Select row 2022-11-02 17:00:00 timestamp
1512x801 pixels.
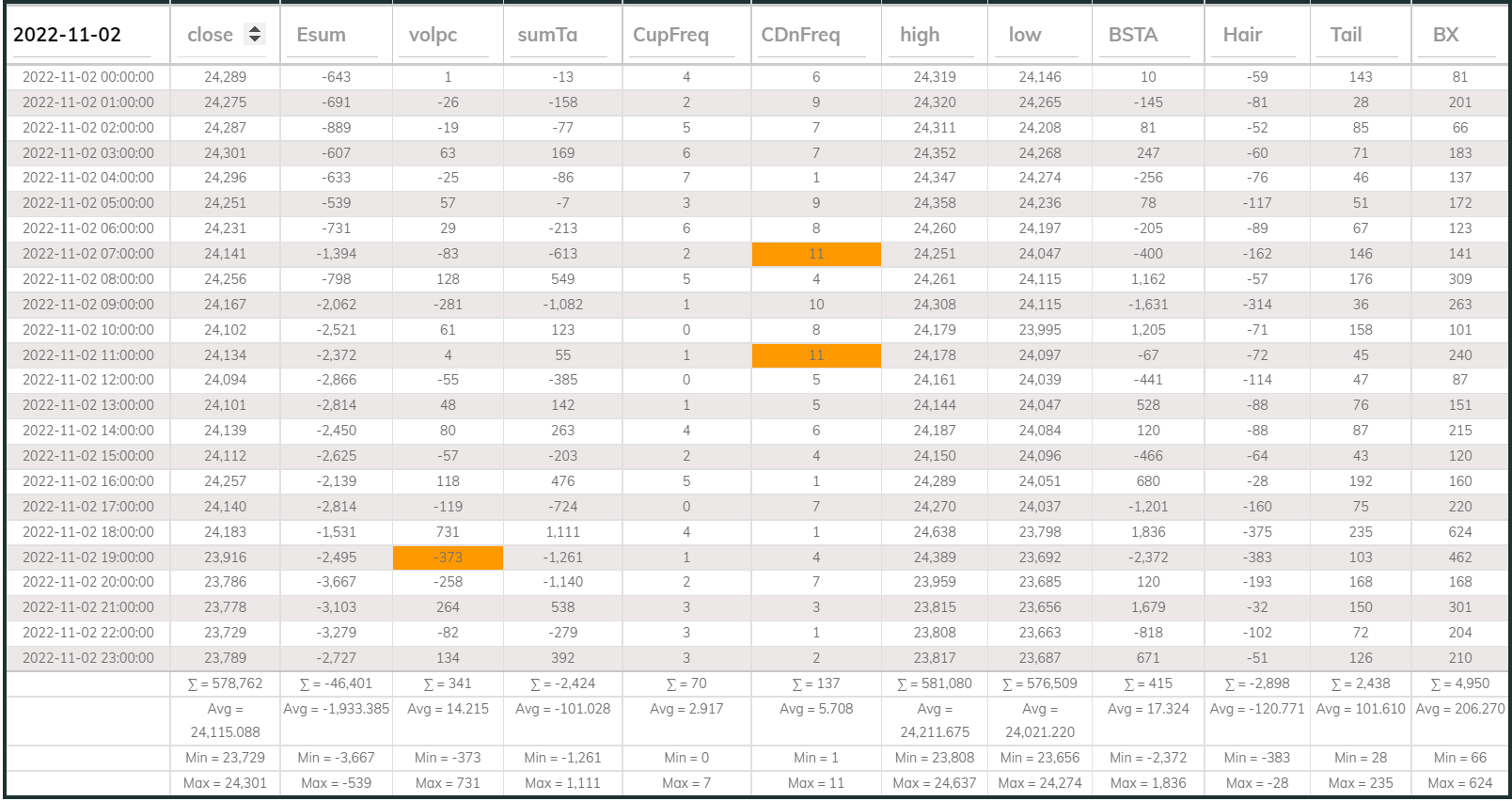coord(88,507)
